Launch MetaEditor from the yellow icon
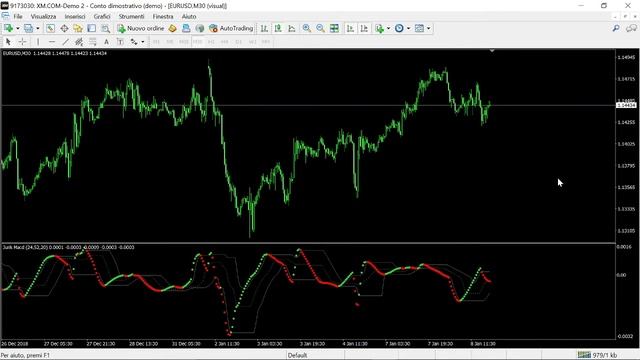Viewport: 640px width, 360px height. pos(173,28)
